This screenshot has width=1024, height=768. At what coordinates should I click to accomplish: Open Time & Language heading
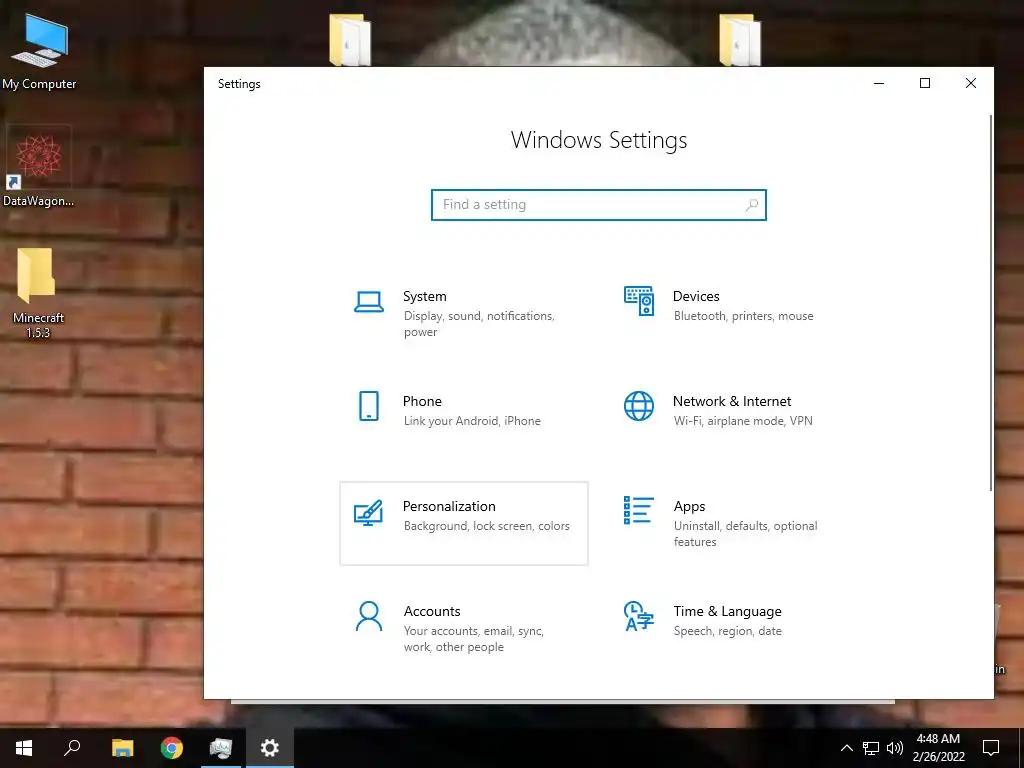(x=728, y=611)
